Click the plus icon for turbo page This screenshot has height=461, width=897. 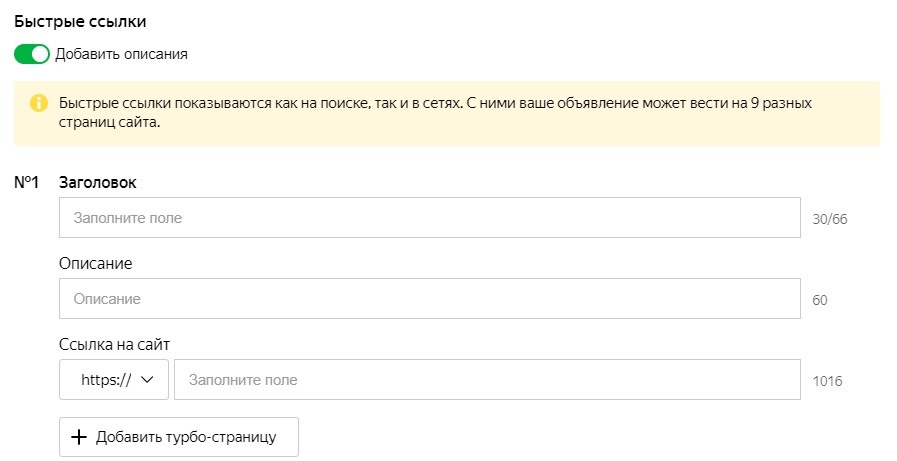click(x=80, y=437)
